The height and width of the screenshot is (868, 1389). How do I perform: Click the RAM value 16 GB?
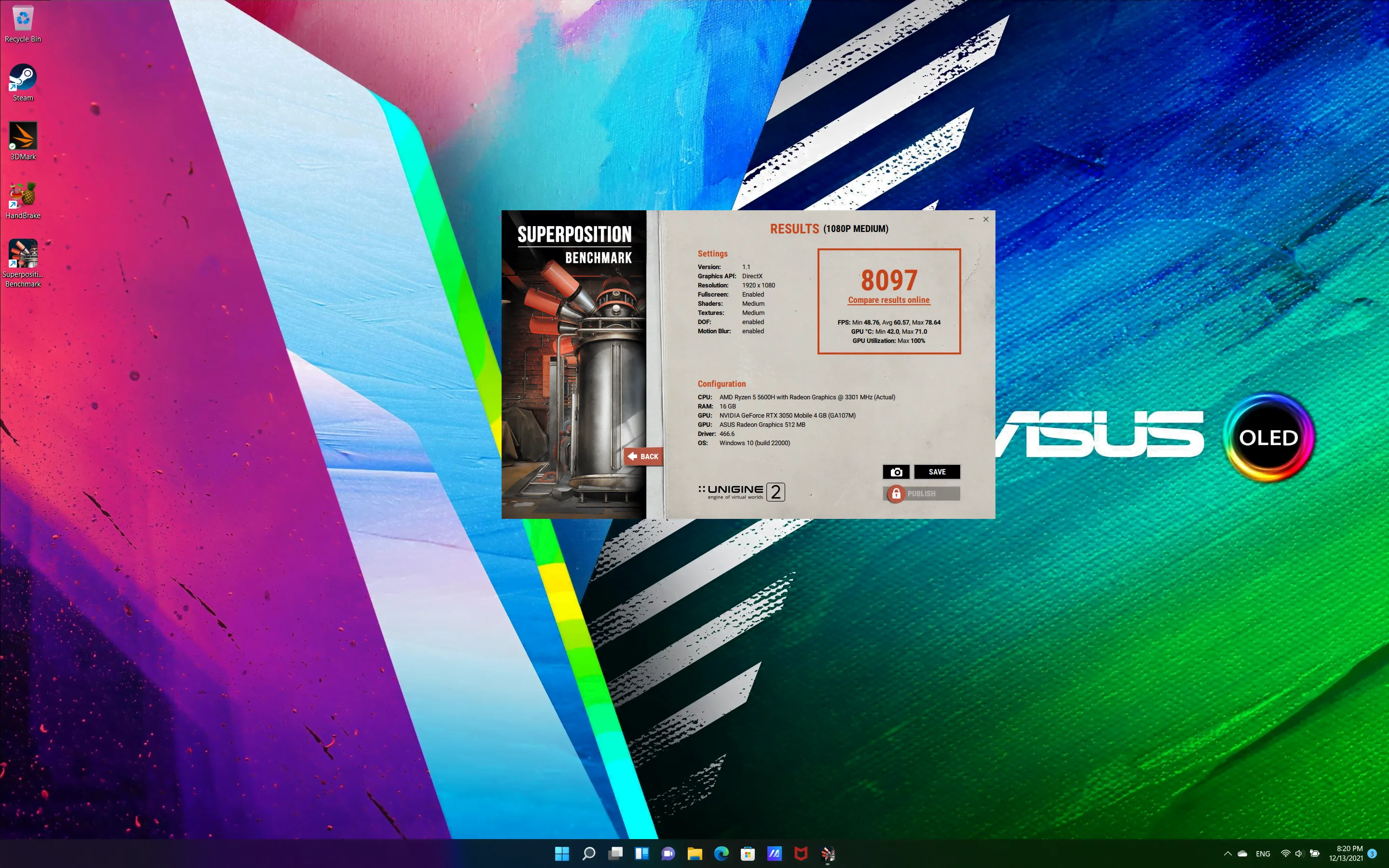point(727,407)
